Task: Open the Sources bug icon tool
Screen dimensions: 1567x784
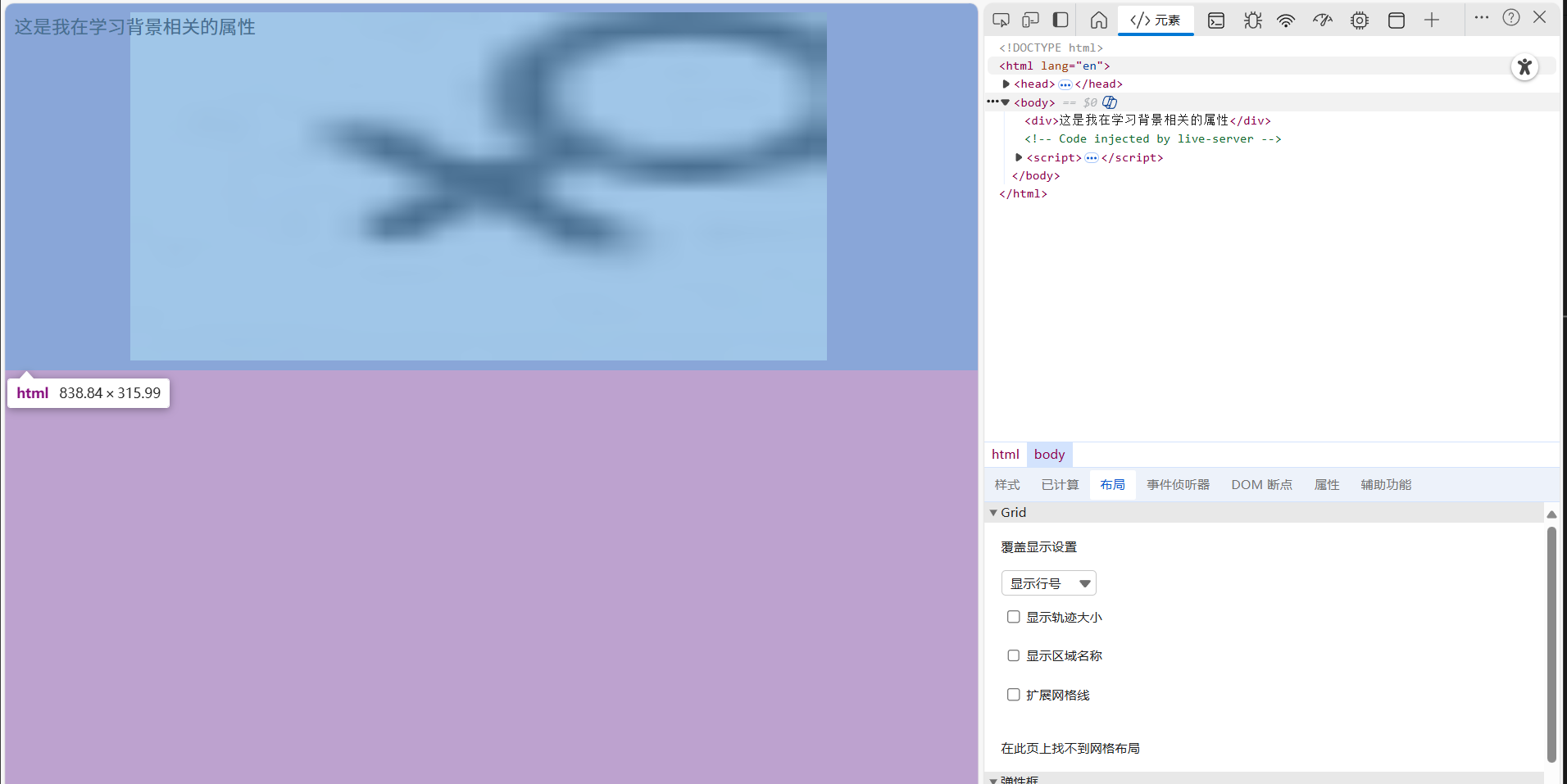Action: [x=1252, y=20]
